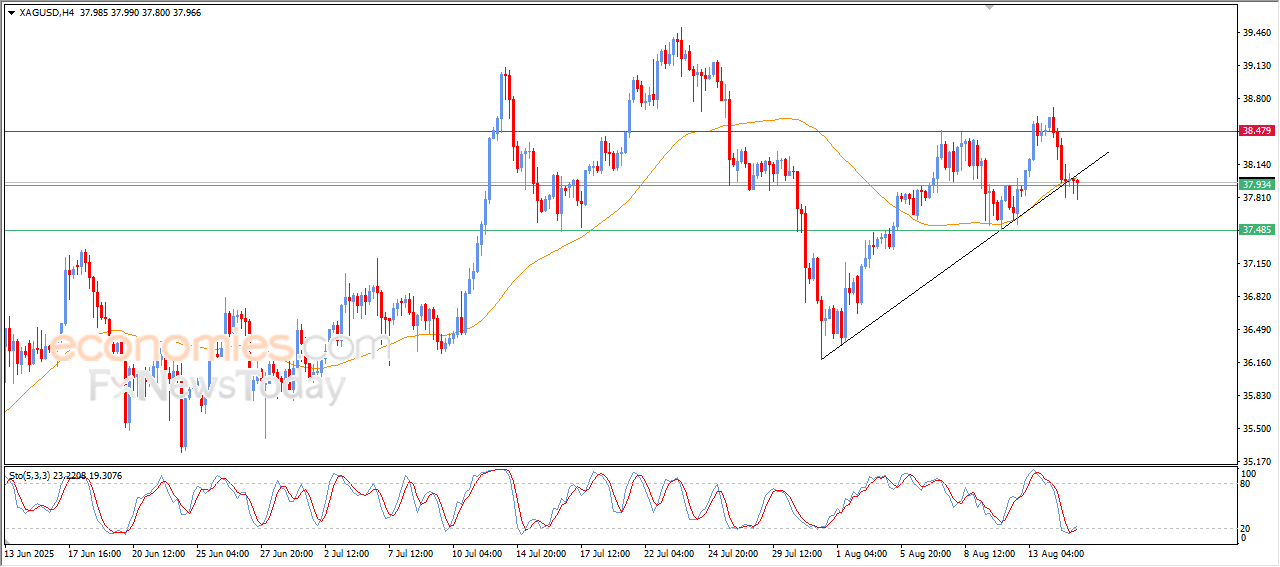Click the 13 Aug 04:00 time label
This screenshot has width=1280, height=567.
click(1055, 552)
